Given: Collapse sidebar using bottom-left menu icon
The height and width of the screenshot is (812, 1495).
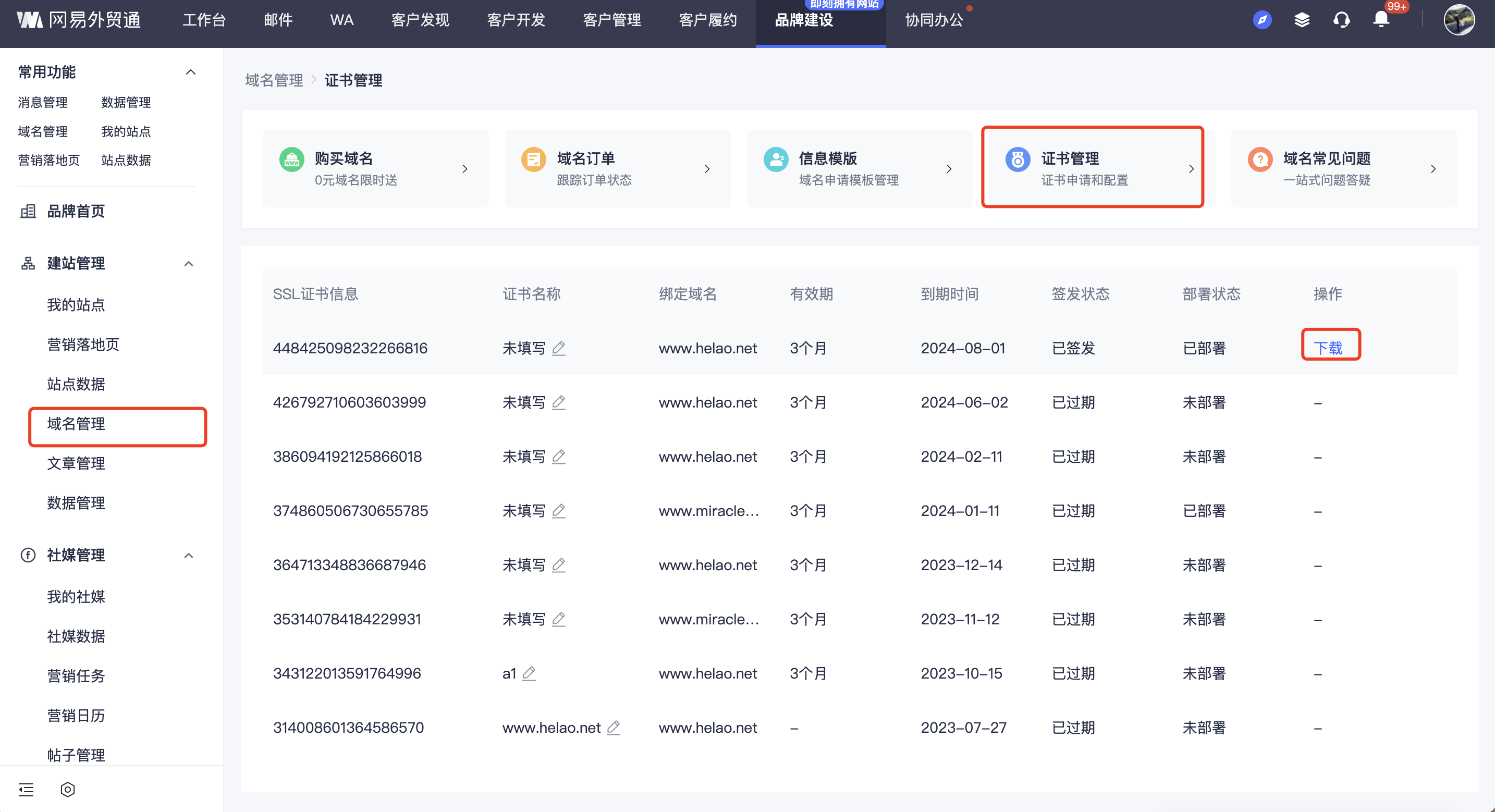Looking at the screenshot, I should click(x=26, y=790).
